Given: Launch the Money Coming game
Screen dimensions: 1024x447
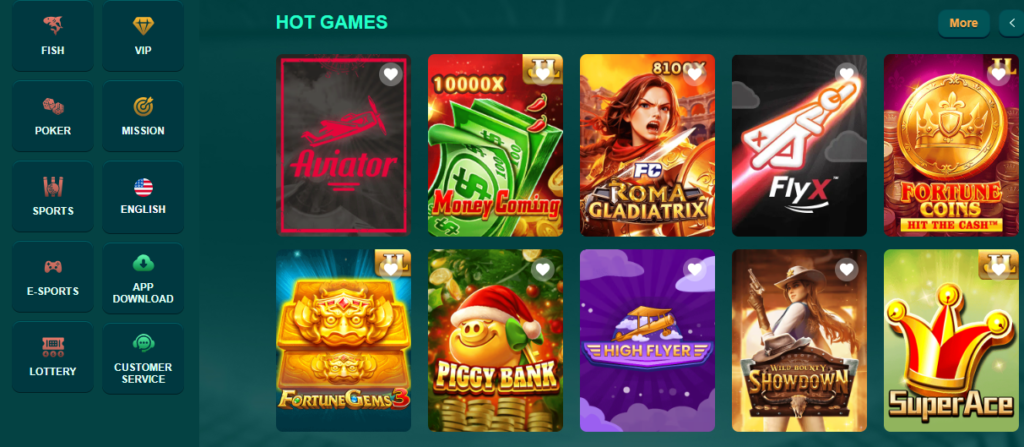Looking at the screenshot, I should click(495, 145).
